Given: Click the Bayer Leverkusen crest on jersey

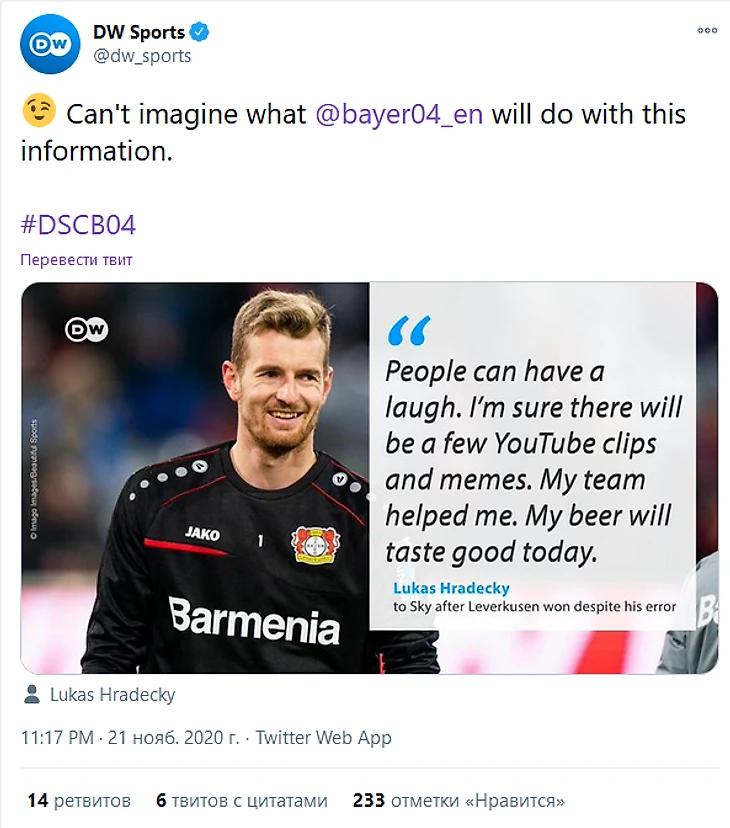Looking at the screenshot, I should [x=310, y=541].
